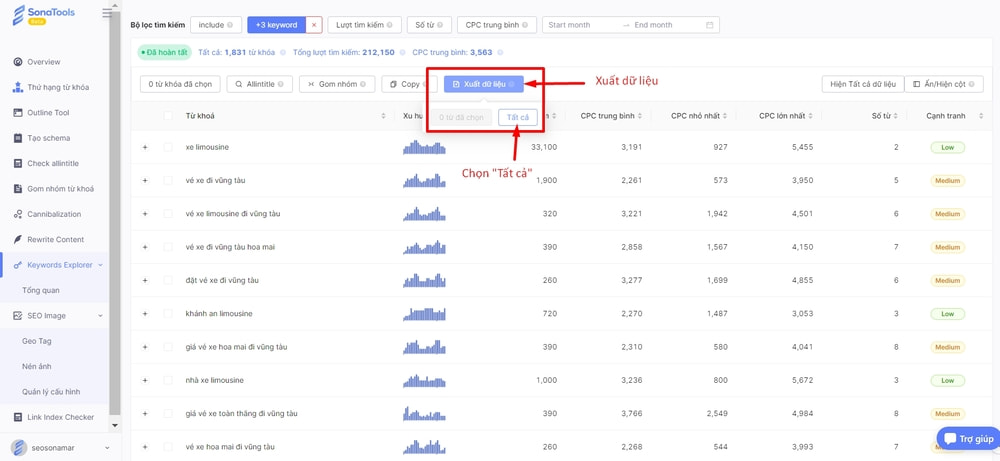Expand the vé xe hoa mai đi vũng tàu row
The height and width of the screenshot is (461, 1000).
point(145,447)
